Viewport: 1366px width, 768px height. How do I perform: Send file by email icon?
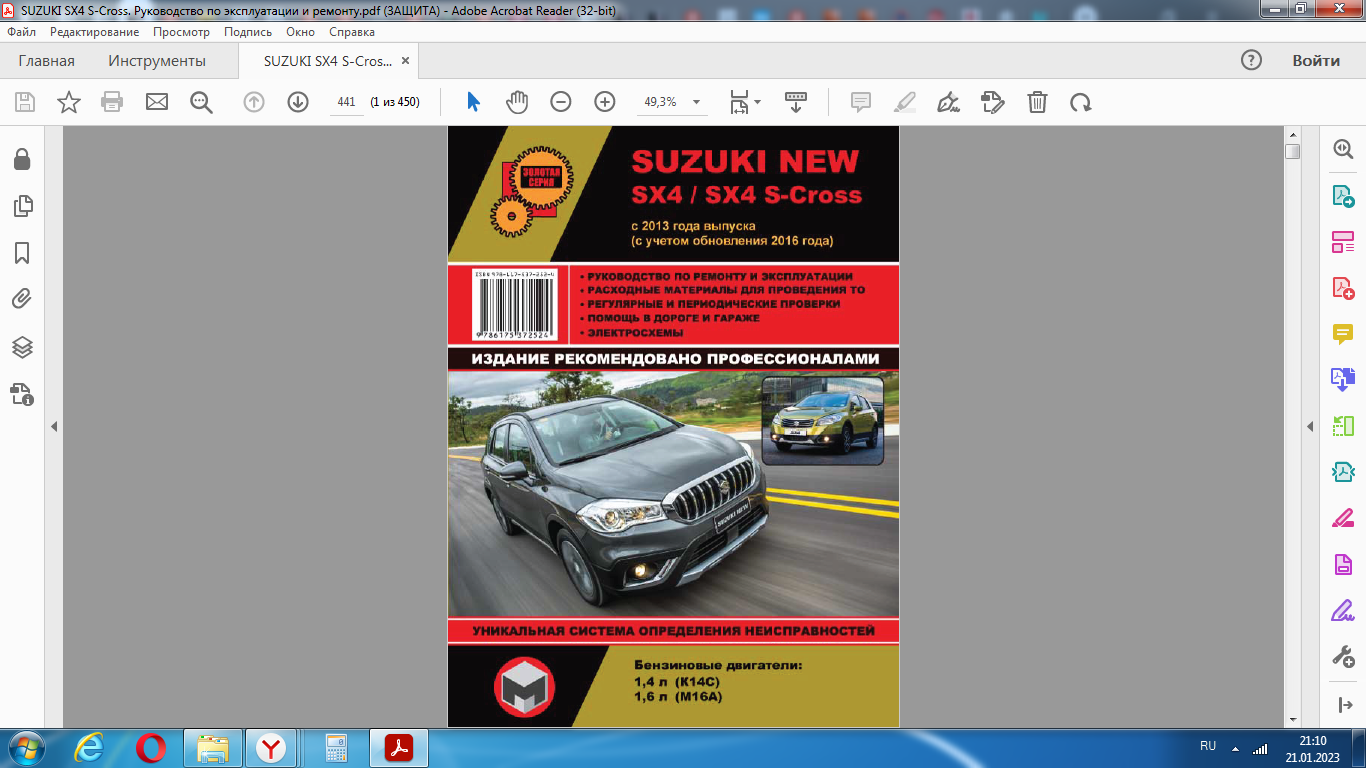click(x=157, y=102)
